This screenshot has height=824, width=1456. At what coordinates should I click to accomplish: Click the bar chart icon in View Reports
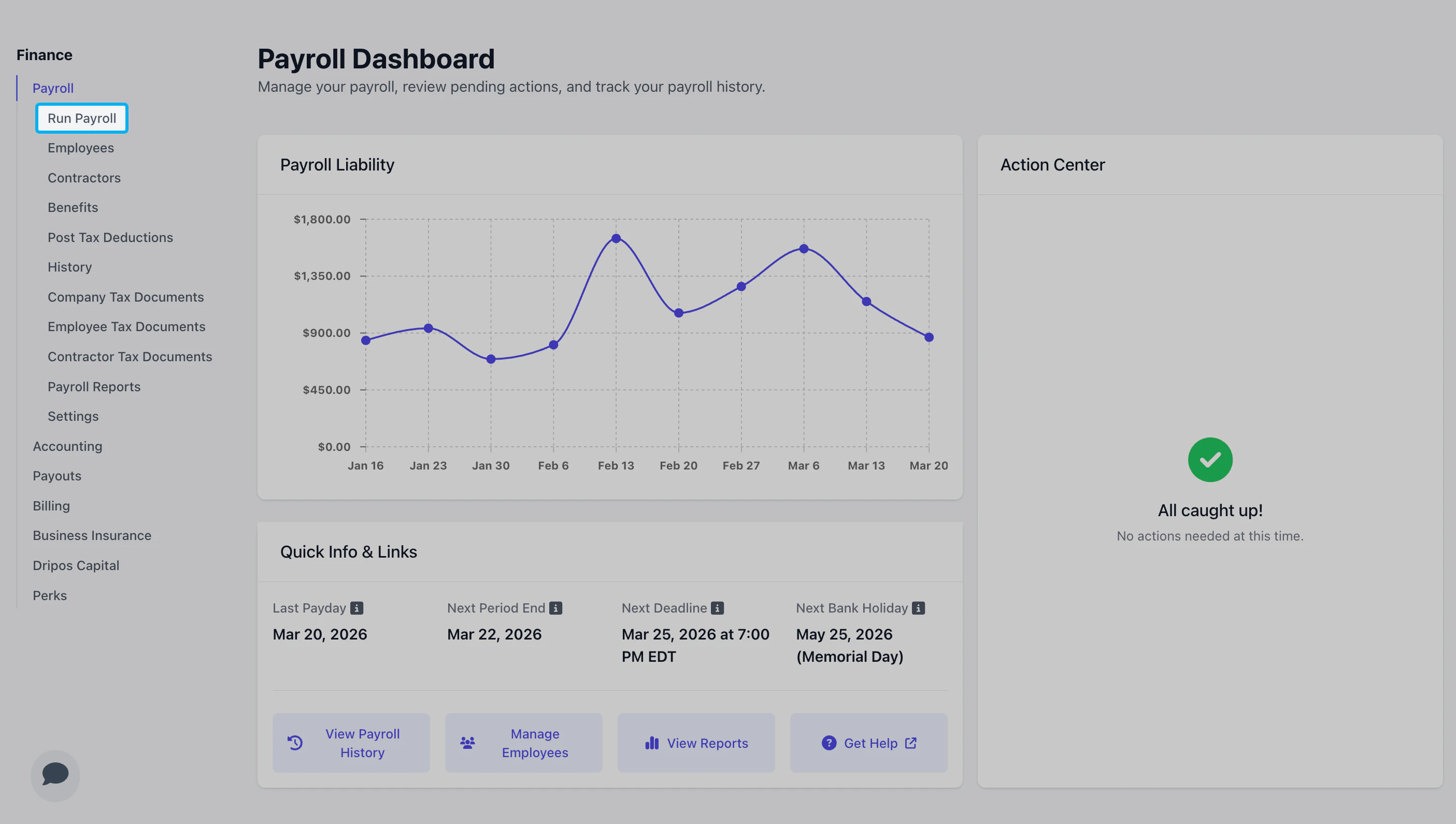coord(652,743)
